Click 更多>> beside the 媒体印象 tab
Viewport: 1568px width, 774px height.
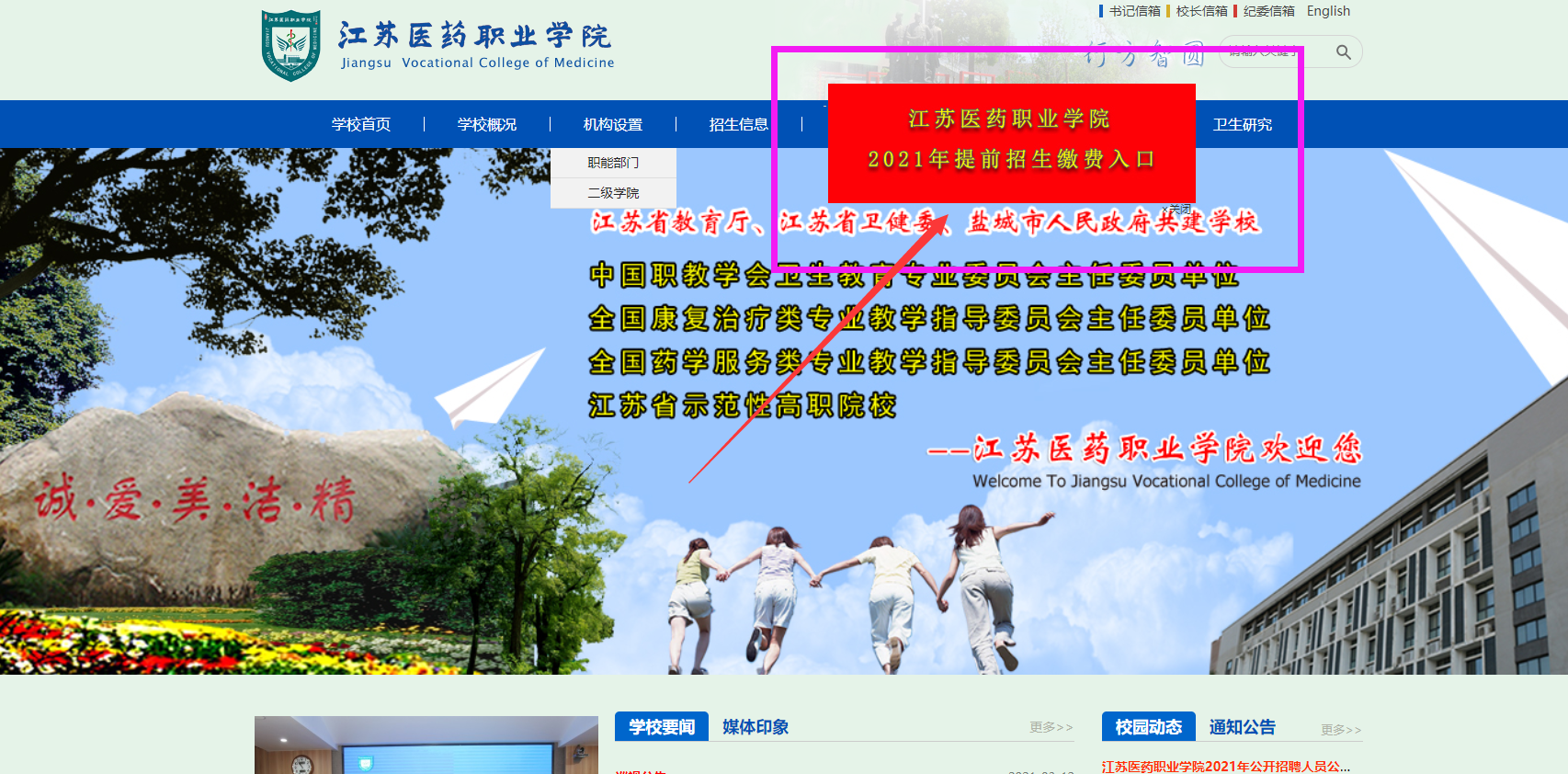click(x=1051, y=727)
